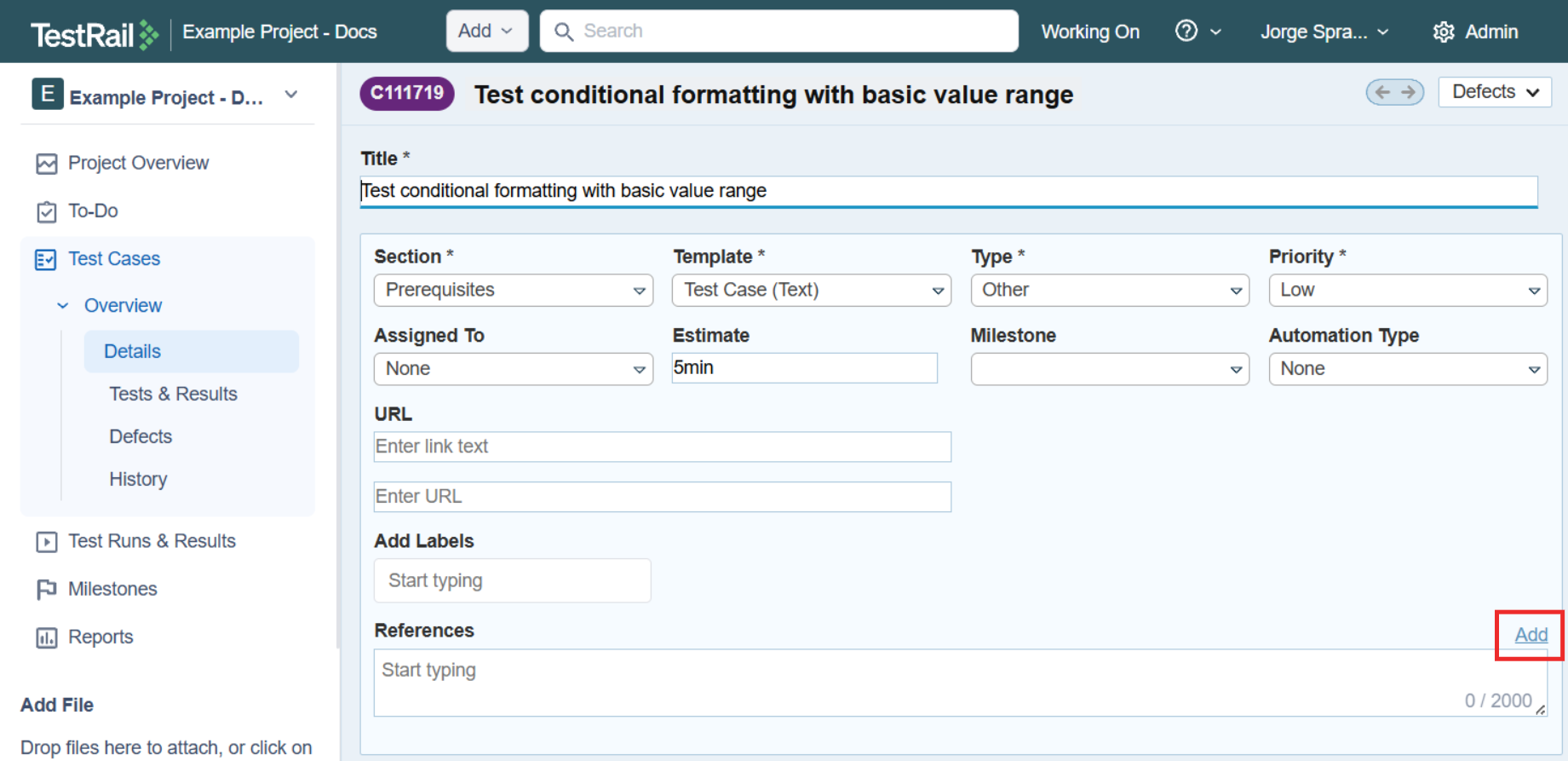This screenshot has height=761, width=1568.
Task: Click the Add link beside References
Action: [1531, 635]
